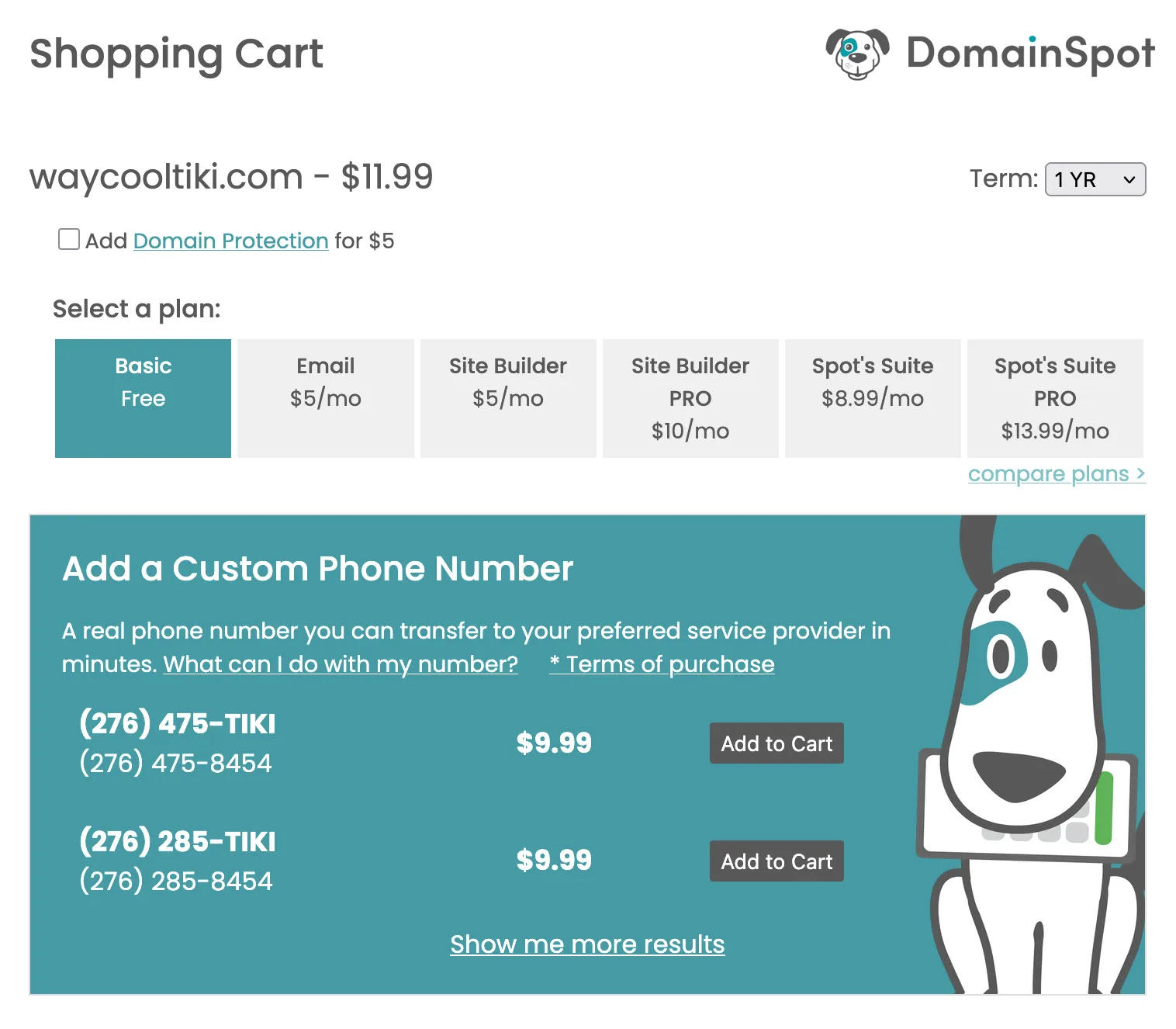Click the DomainSpot brand name text

click(x=1030, y=54)
